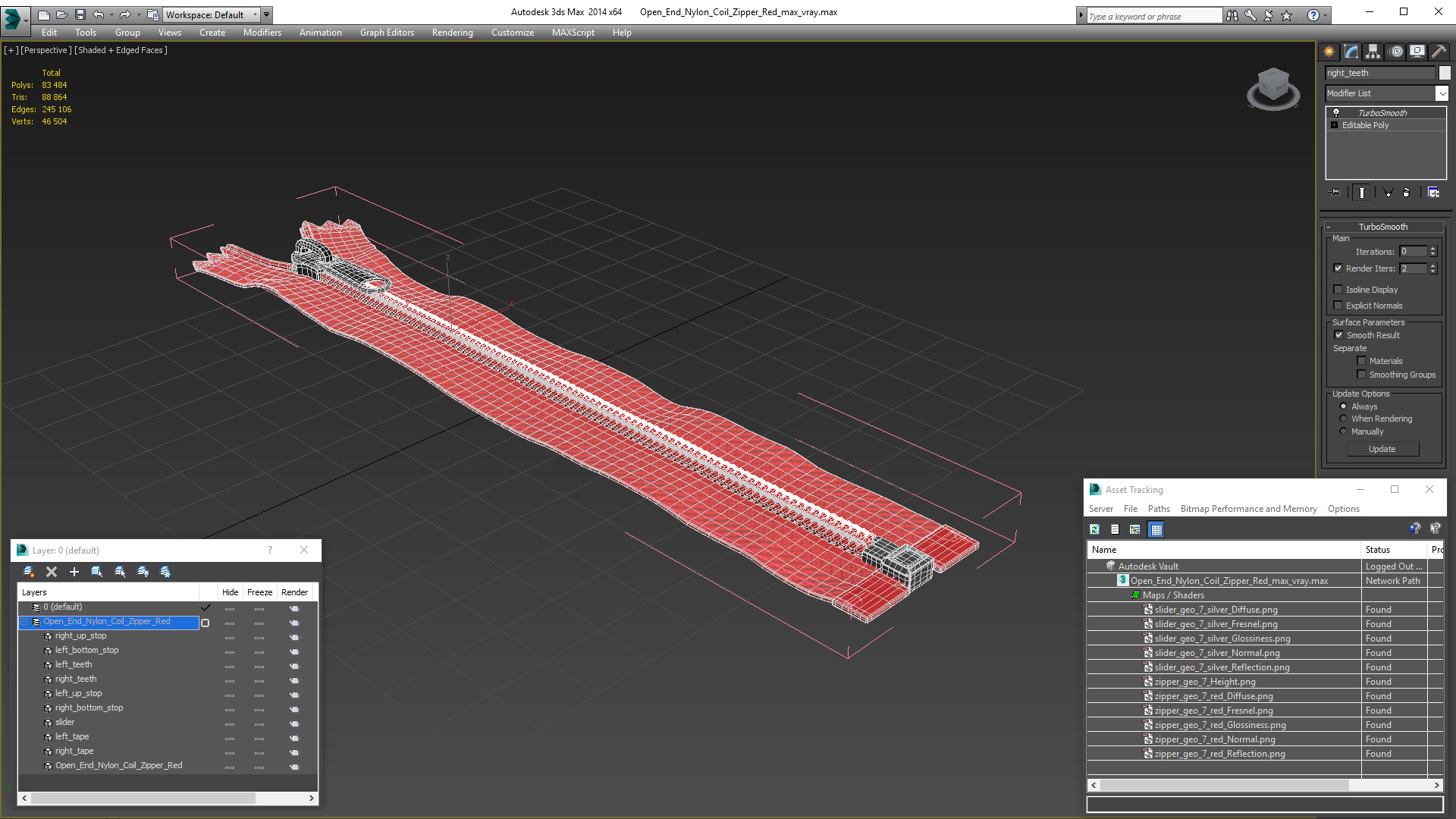Image resolution: width=1456 pixels, height=819 pixels.
Task: Toggle TurboSmooth lightbulb in modifier stack
Action: pos(1336,112)
